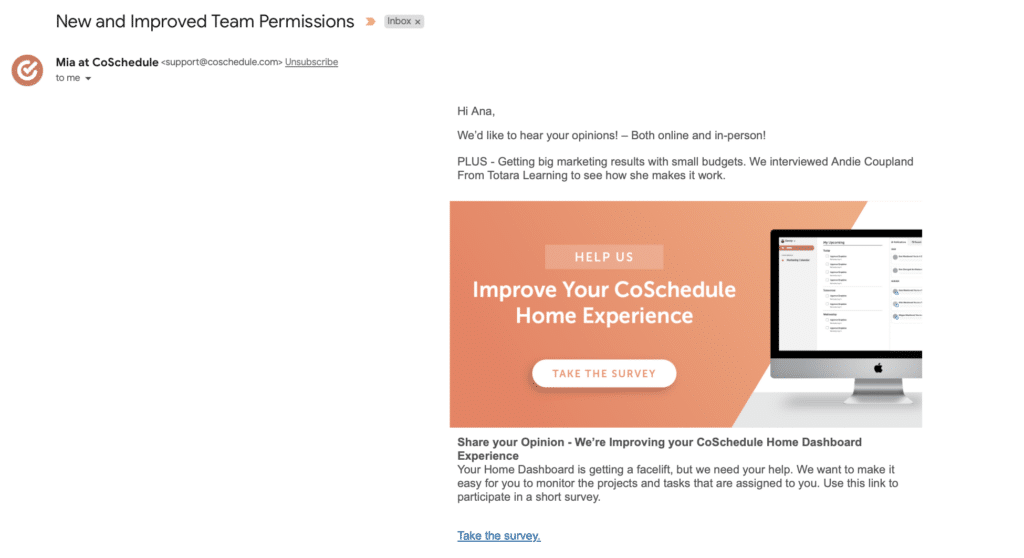Screen dimensions: 1024x558
Task: Click the iMac dashboard screenshot image
Action: point(846,316)
